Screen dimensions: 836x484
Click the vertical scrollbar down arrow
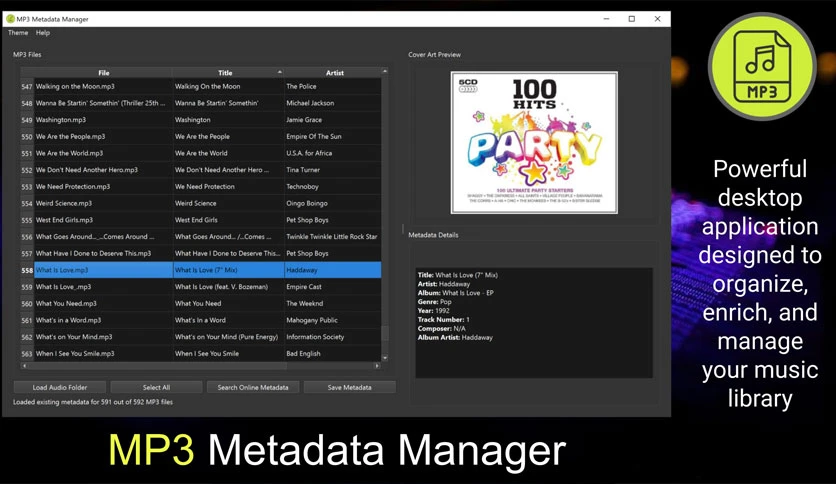[385, 358]
